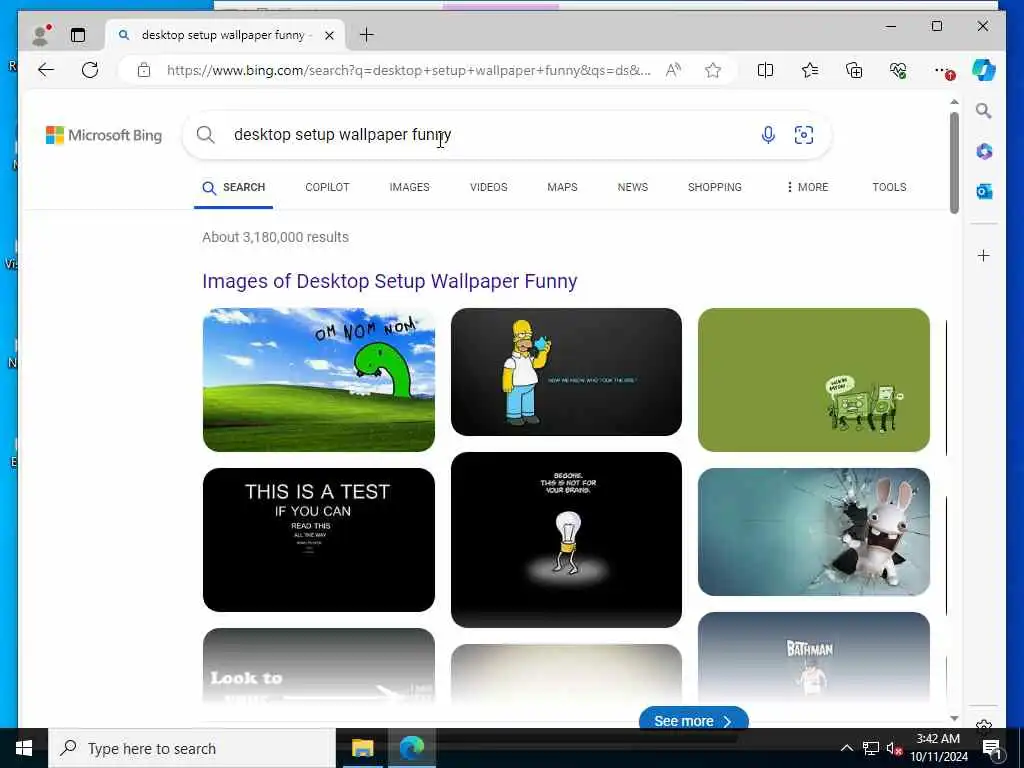Refresh the current page

click(90, 70)
